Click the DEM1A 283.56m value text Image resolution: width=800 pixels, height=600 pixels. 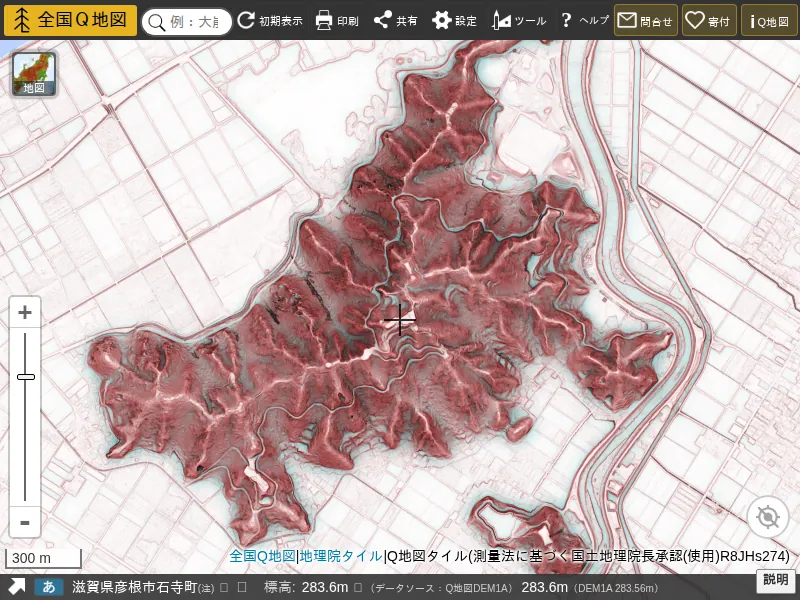click(x=616, y=588)
